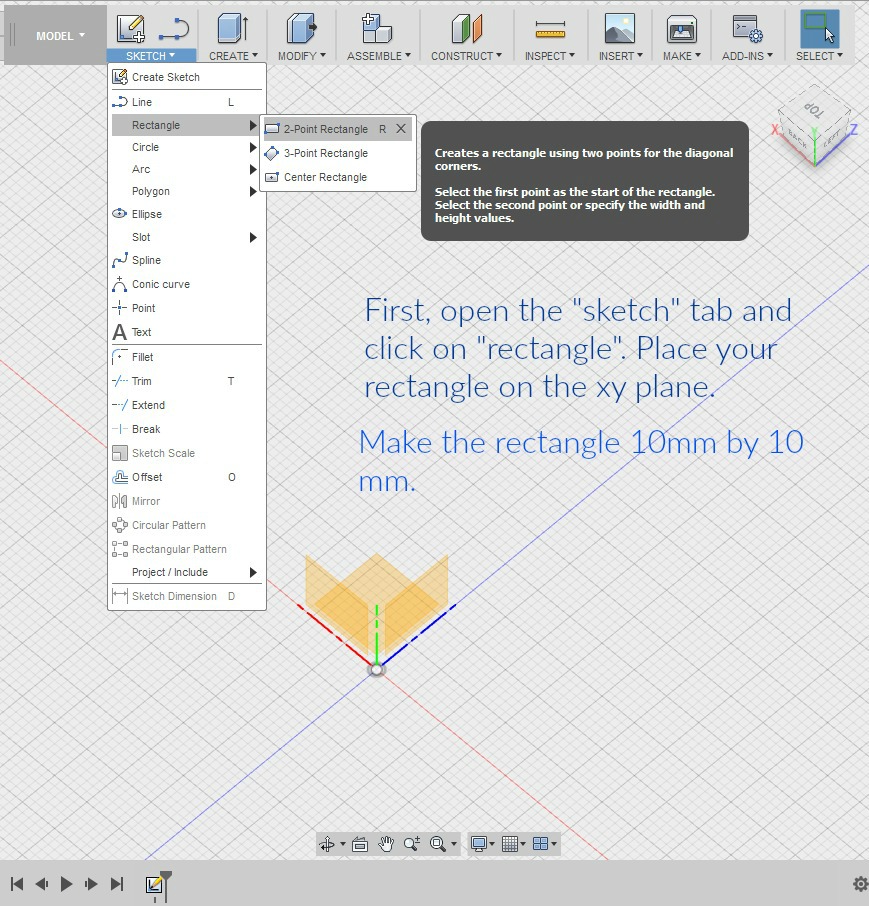Click the Pan hand icon in navigation bar

coord(386,844)
